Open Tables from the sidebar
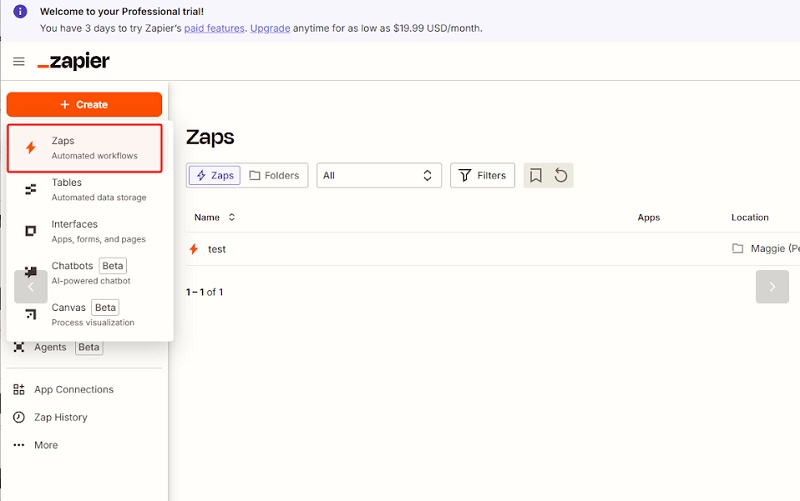This screenshot has width=800, height=501. (66, 189)
